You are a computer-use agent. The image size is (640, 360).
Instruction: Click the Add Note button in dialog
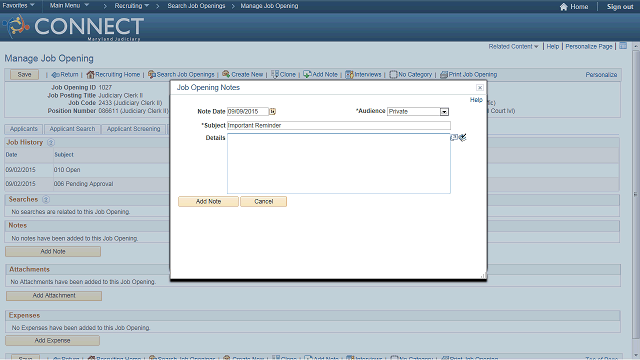208,201
